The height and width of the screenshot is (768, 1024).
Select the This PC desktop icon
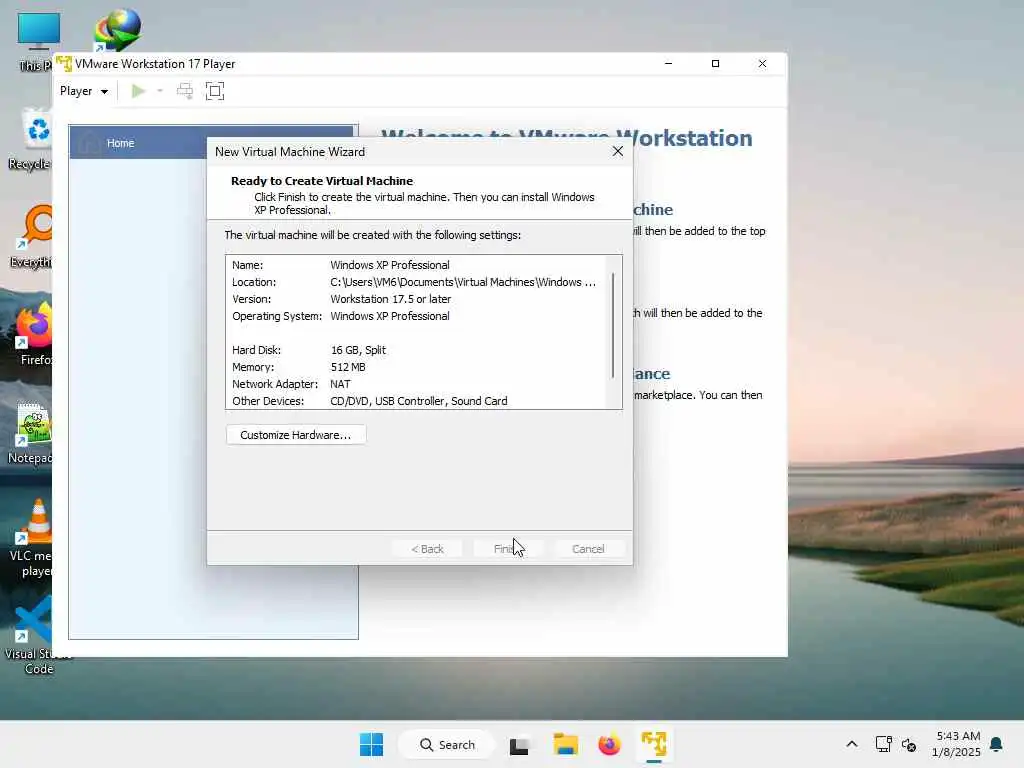(34, 40)
